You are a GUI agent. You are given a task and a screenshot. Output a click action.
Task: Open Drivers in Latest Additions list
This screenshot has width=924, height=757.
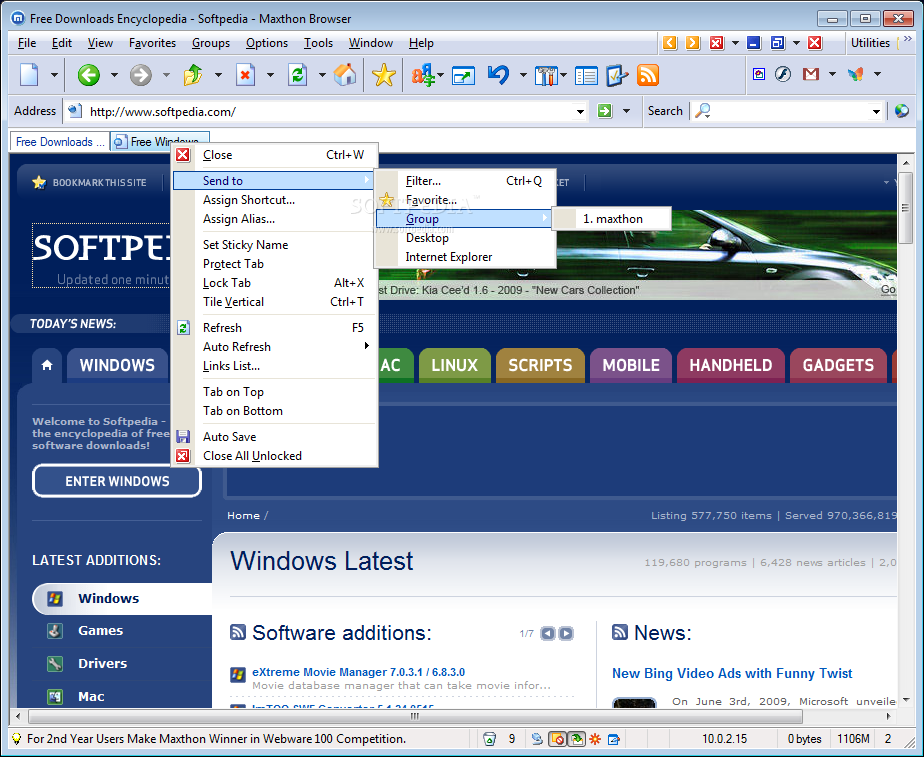(x=102, y=663)
